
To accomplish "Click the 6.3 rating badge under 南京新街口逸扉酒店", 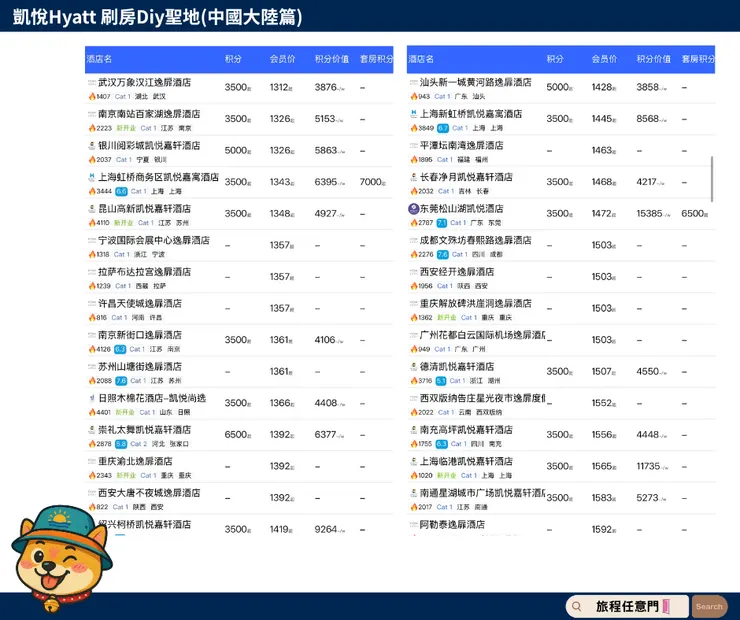I will (120, 349).
